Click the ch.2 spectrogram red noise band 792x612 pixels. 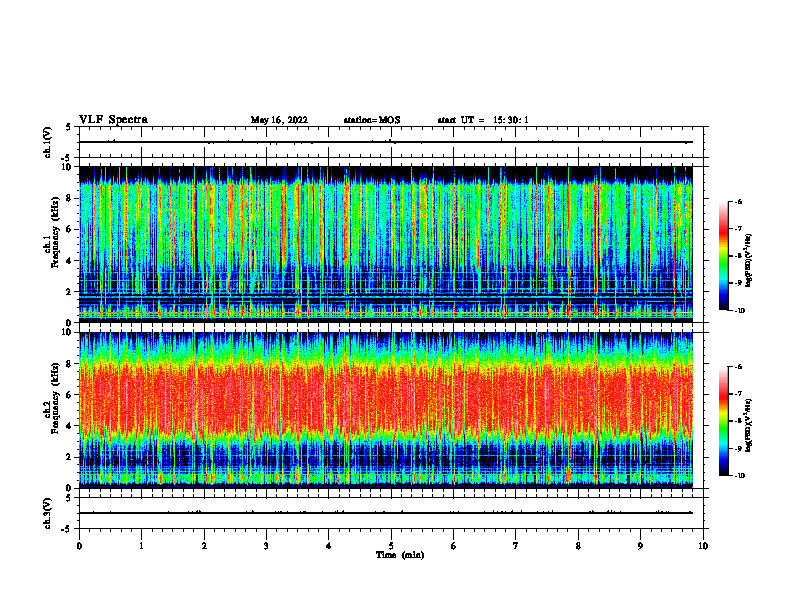386,398
